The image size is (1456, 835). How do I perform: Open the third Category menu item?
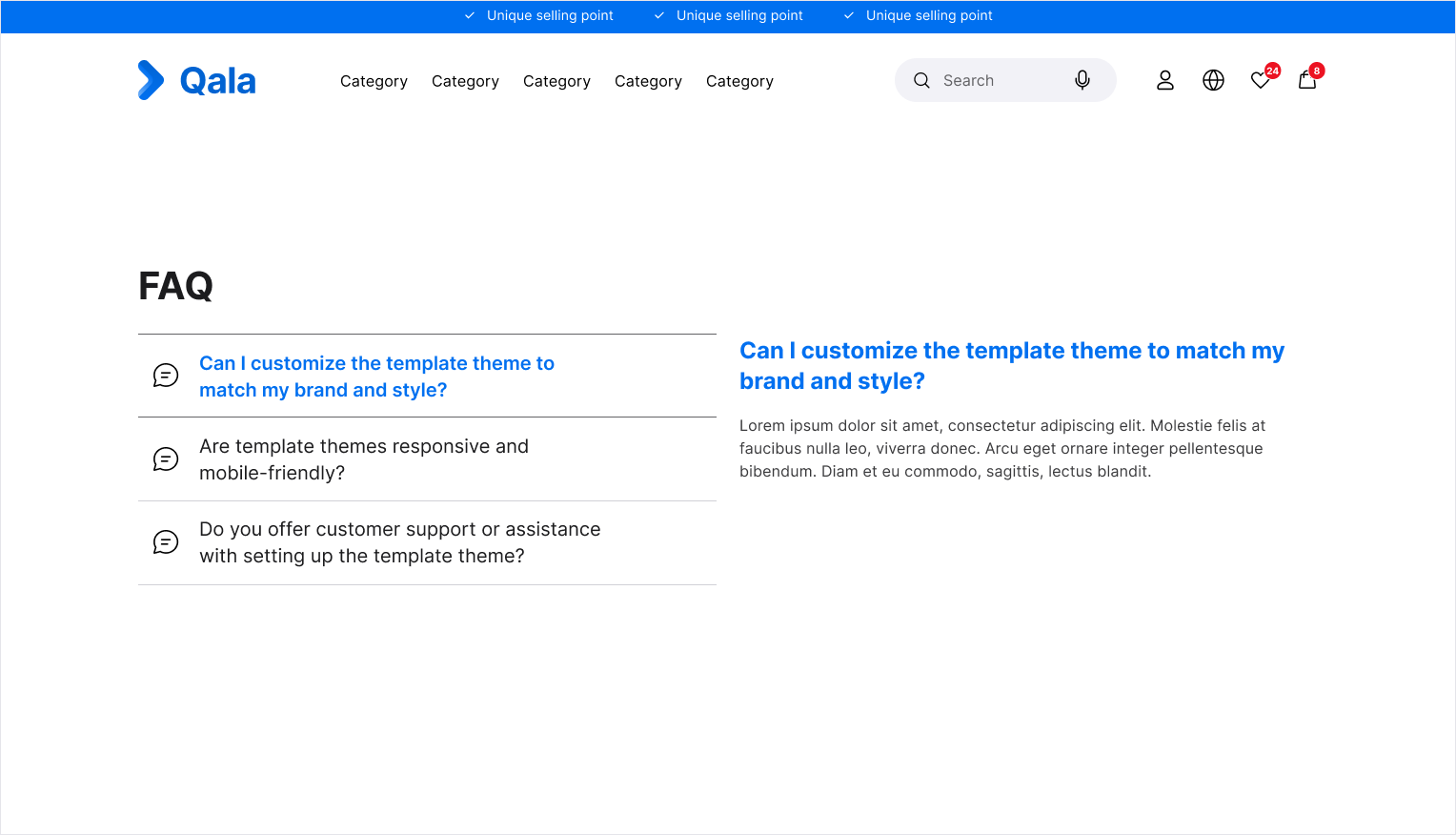pos(556,81)
